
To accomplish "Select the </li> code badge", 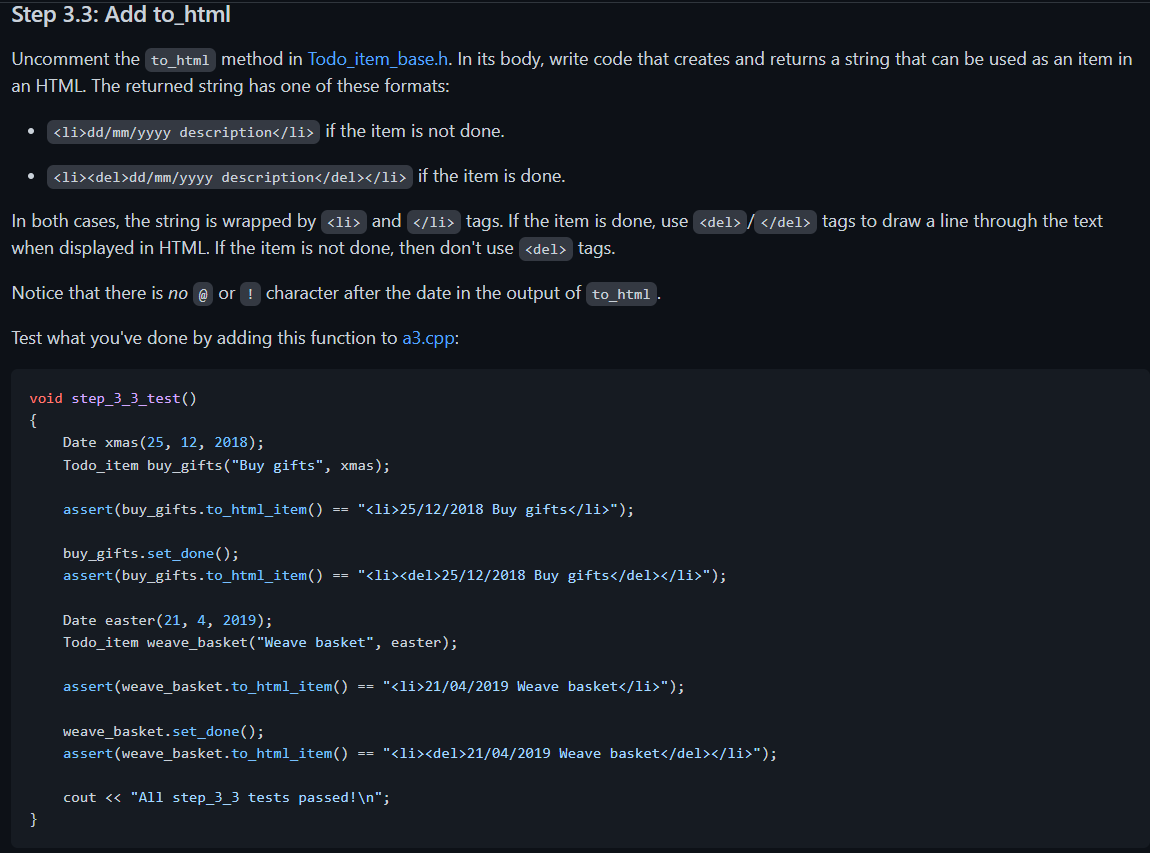I will pos(433,222).
